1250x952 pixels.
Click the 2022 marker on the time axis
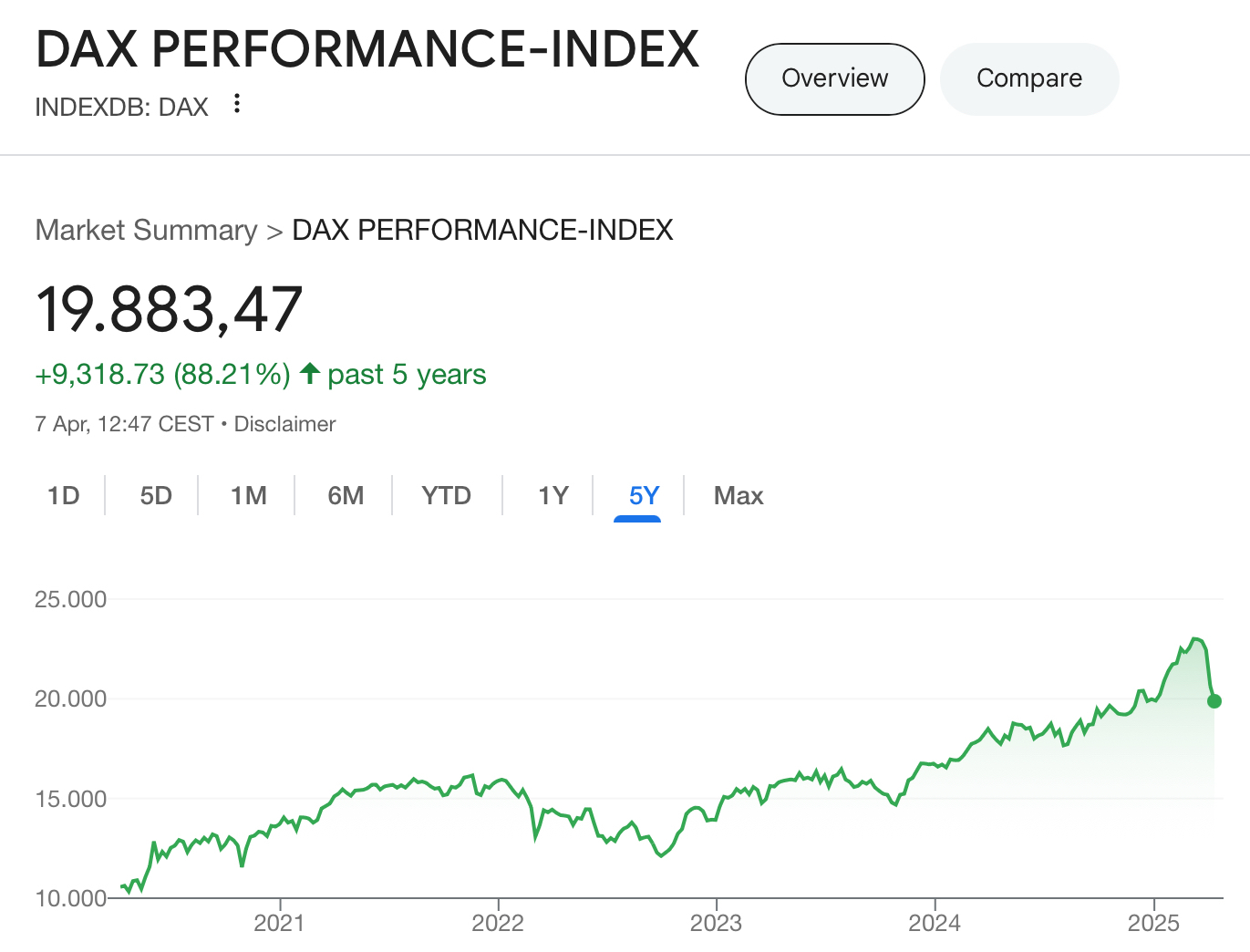point(498,923)
